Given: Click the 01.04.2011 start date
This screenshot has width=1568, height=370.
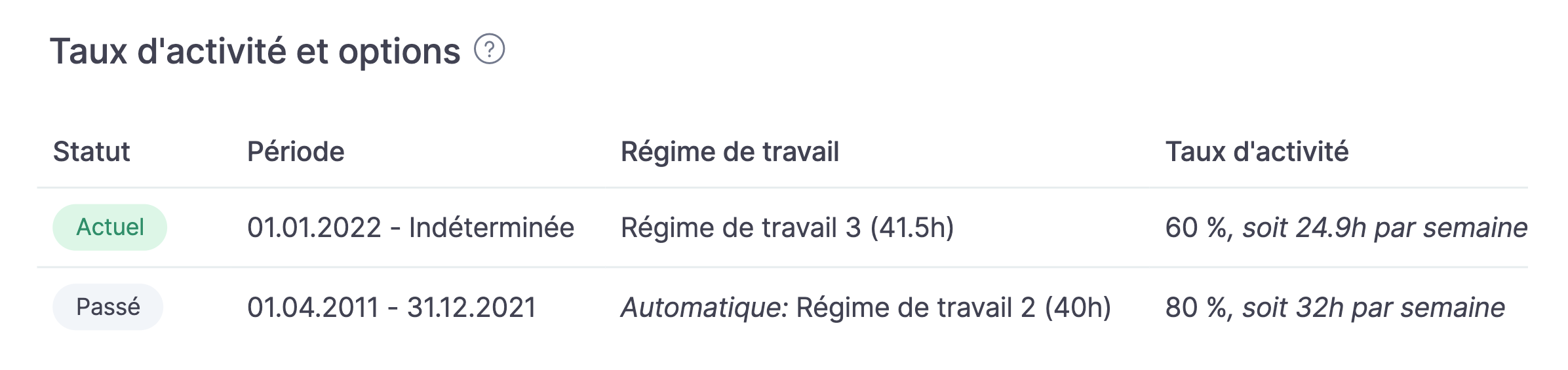Looking at the screenshot, I should pyautogui.click(x=313, y=307).
